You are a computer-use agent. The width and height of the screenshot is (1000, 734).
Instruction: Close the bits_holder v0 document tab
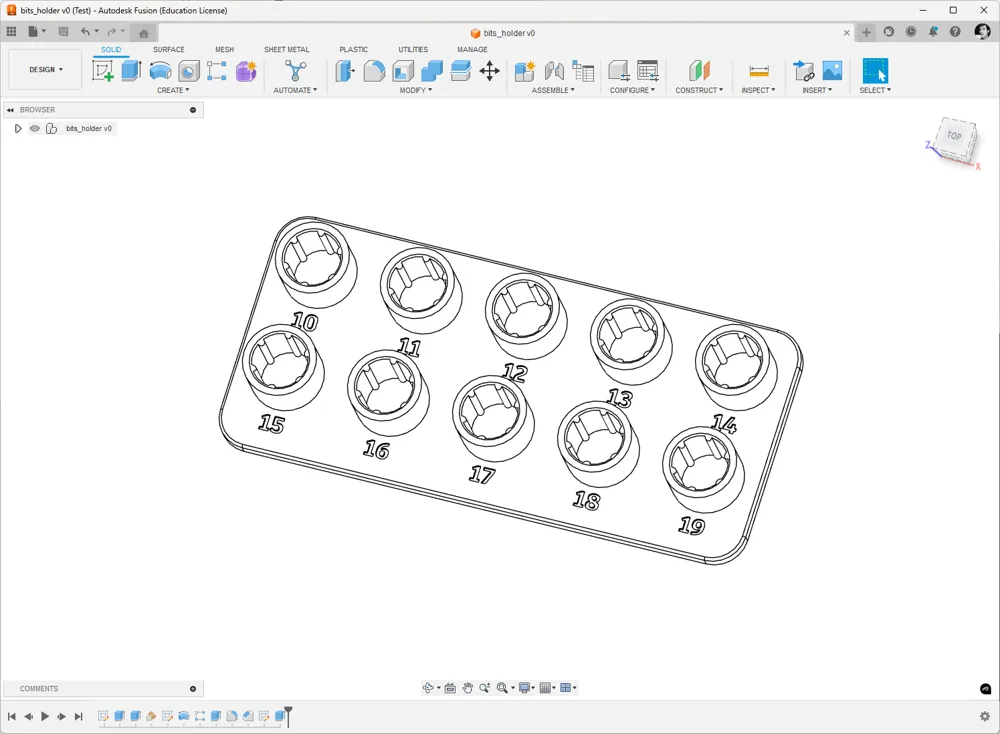coord(846,33)
